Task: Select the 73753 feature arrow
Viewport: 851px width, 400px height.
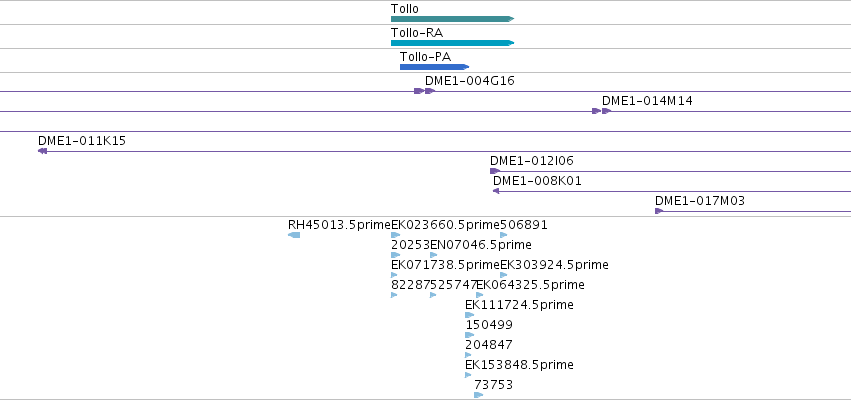Action: [478, 395]
